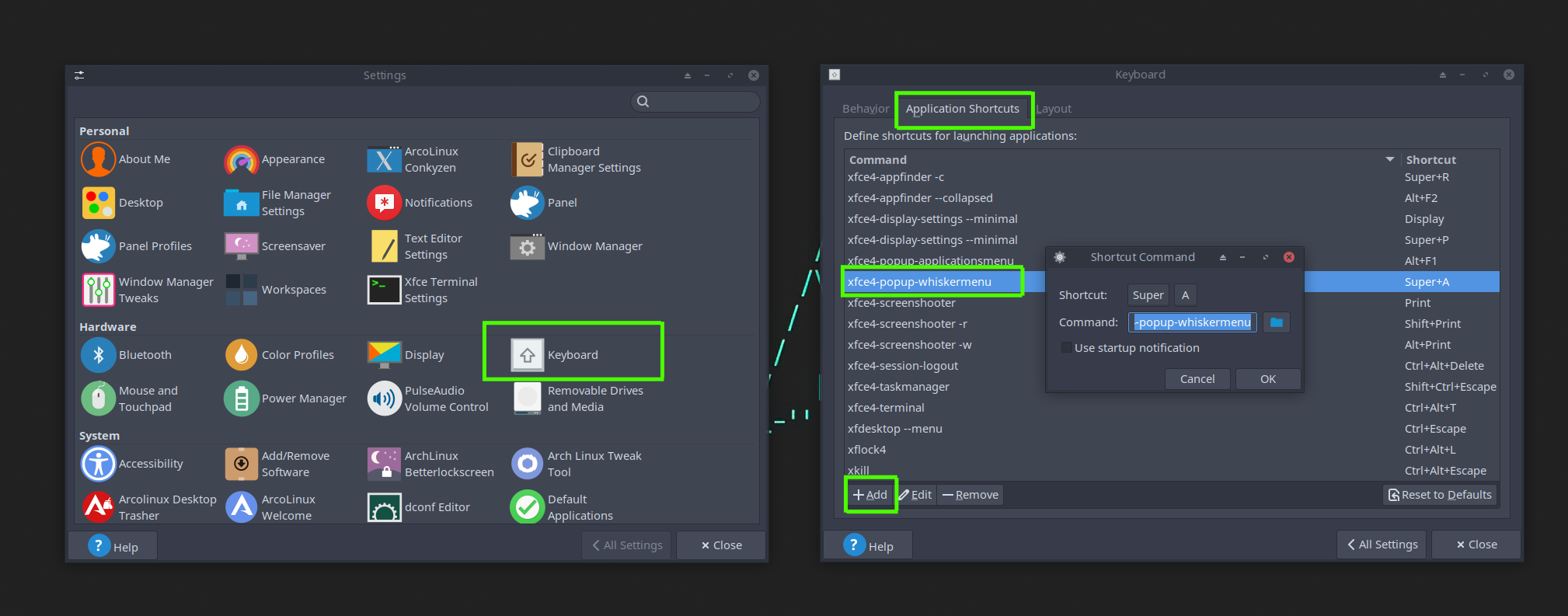Click the Shortcut column header
This screenshot has width=1568, height=616.
(1450, 159)
